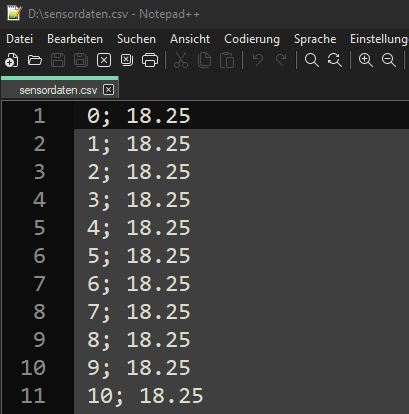Place cursor in text "0; 18.25"
The height and width of the screenshot is (414, 409).
(139, 116)
